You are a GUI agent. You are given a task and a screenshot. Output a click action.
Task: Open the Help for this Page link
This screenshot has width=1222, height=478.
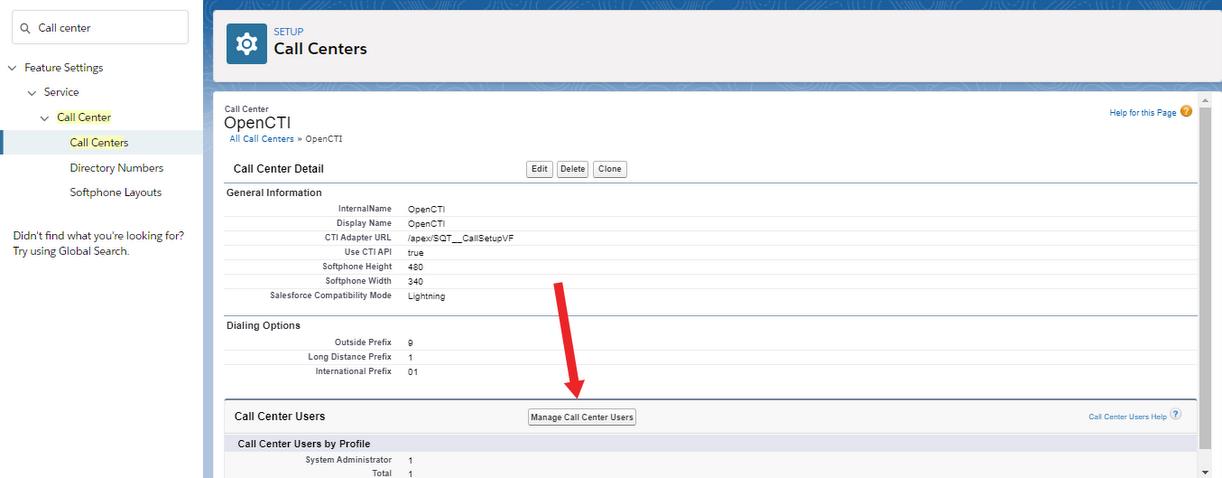click(1143, 113)
